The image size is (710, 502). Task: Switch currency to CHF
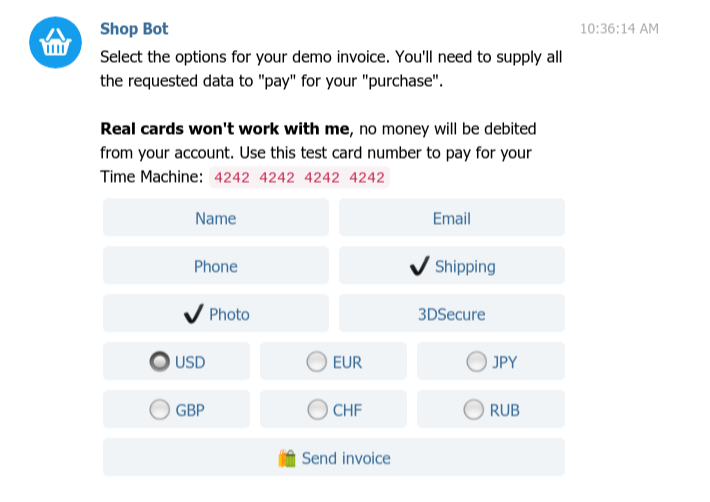coord(317,409)
